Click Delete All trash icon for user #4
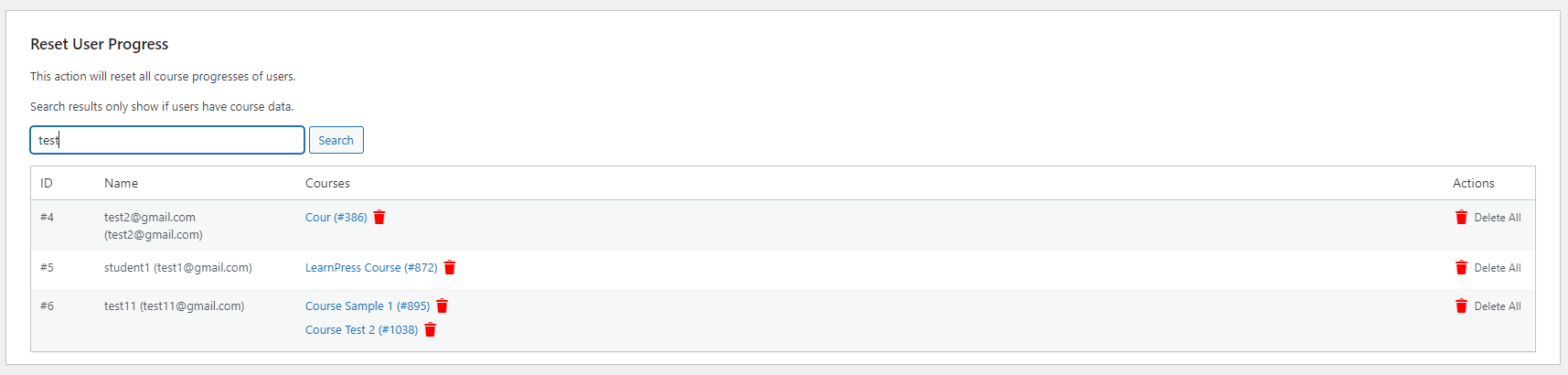 click(x=1461, y=218)
